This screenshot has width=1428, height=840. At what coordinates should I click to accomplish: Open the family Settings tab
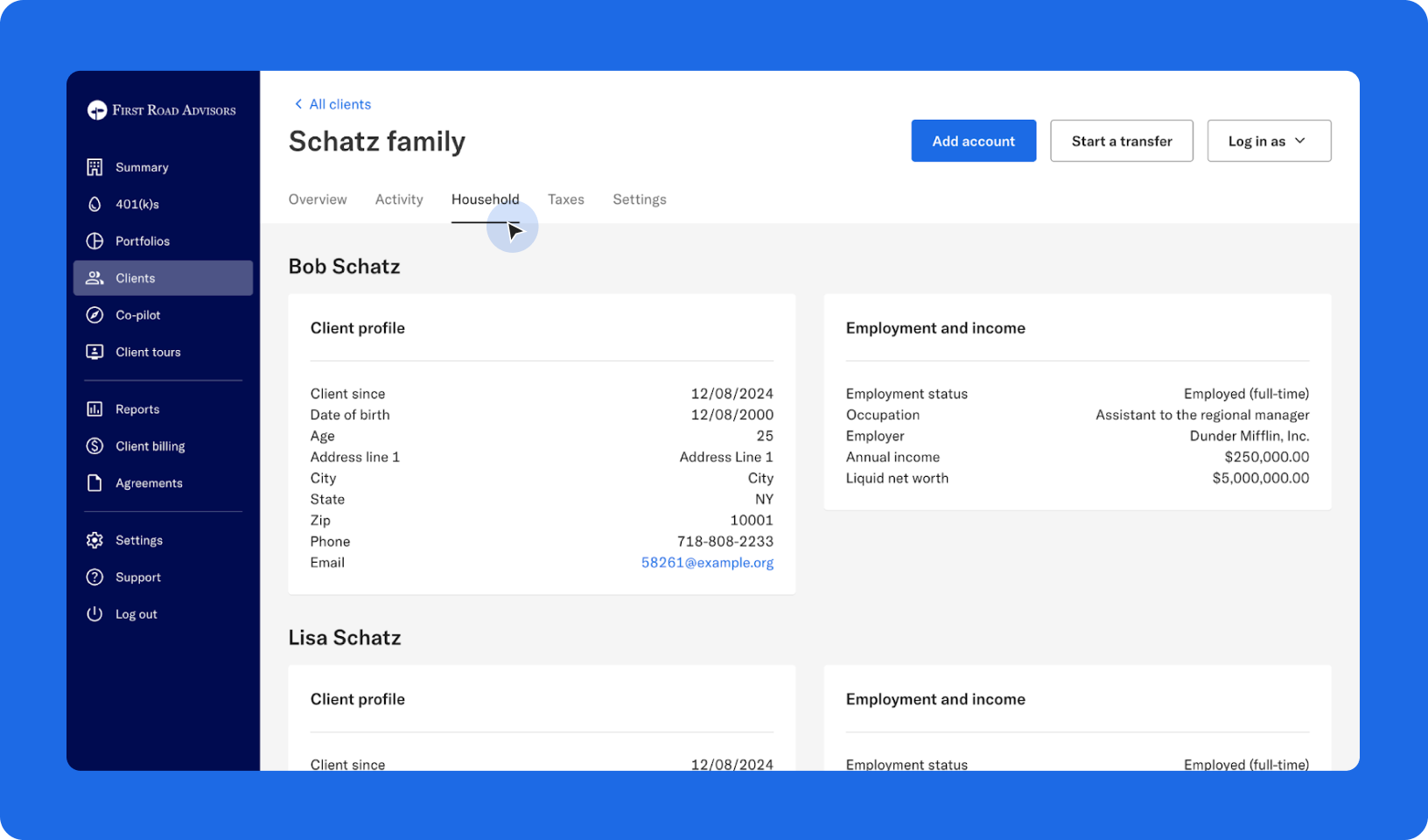tap(639, 199)
